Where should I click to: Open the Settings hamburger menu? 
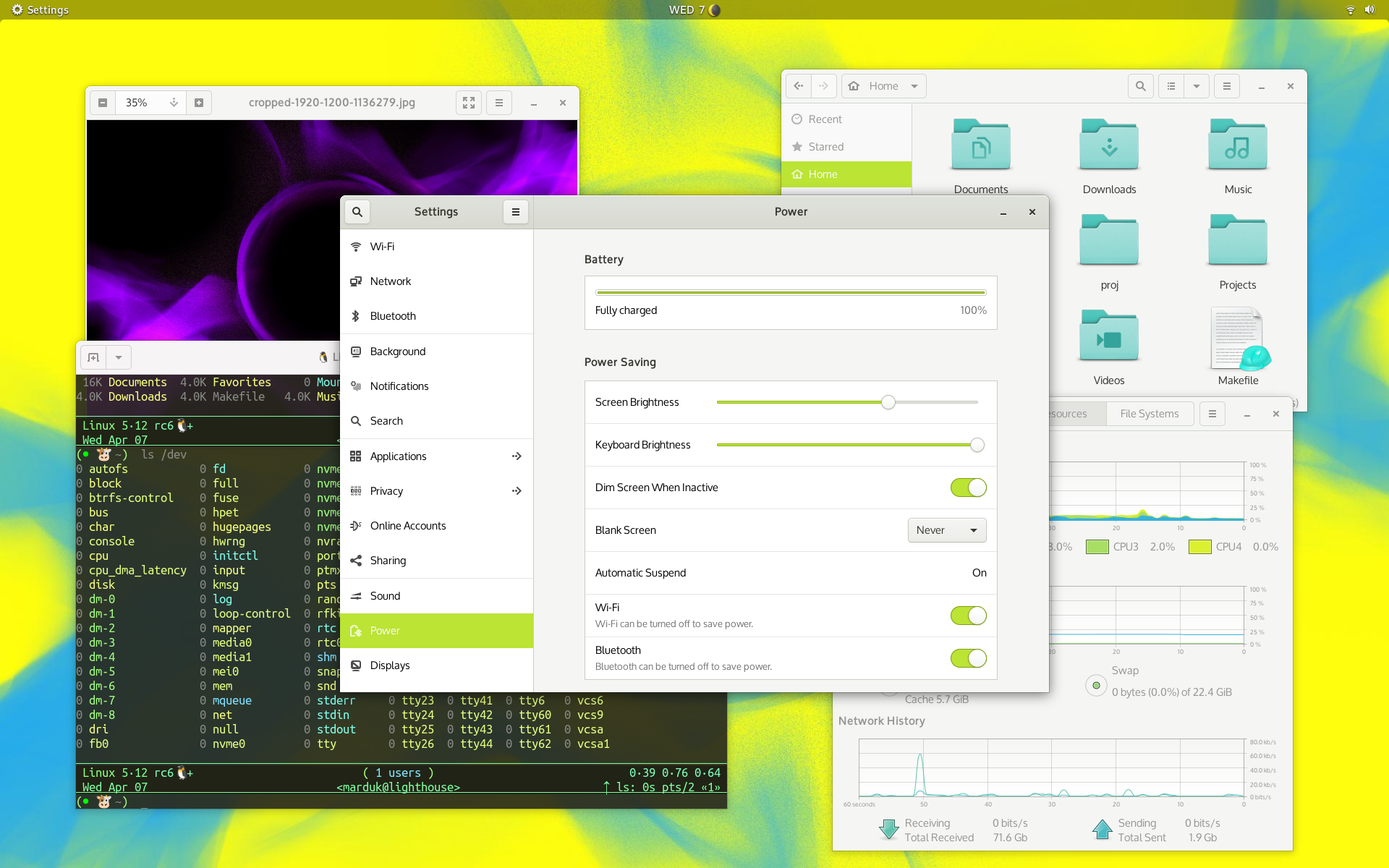516,212
